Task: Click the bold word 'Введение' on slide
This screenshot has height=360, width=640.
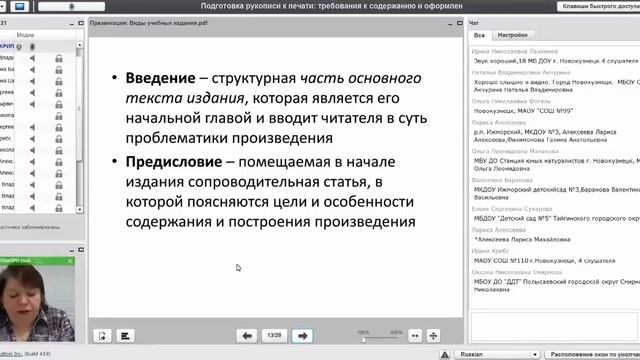Action: [160, 78]
